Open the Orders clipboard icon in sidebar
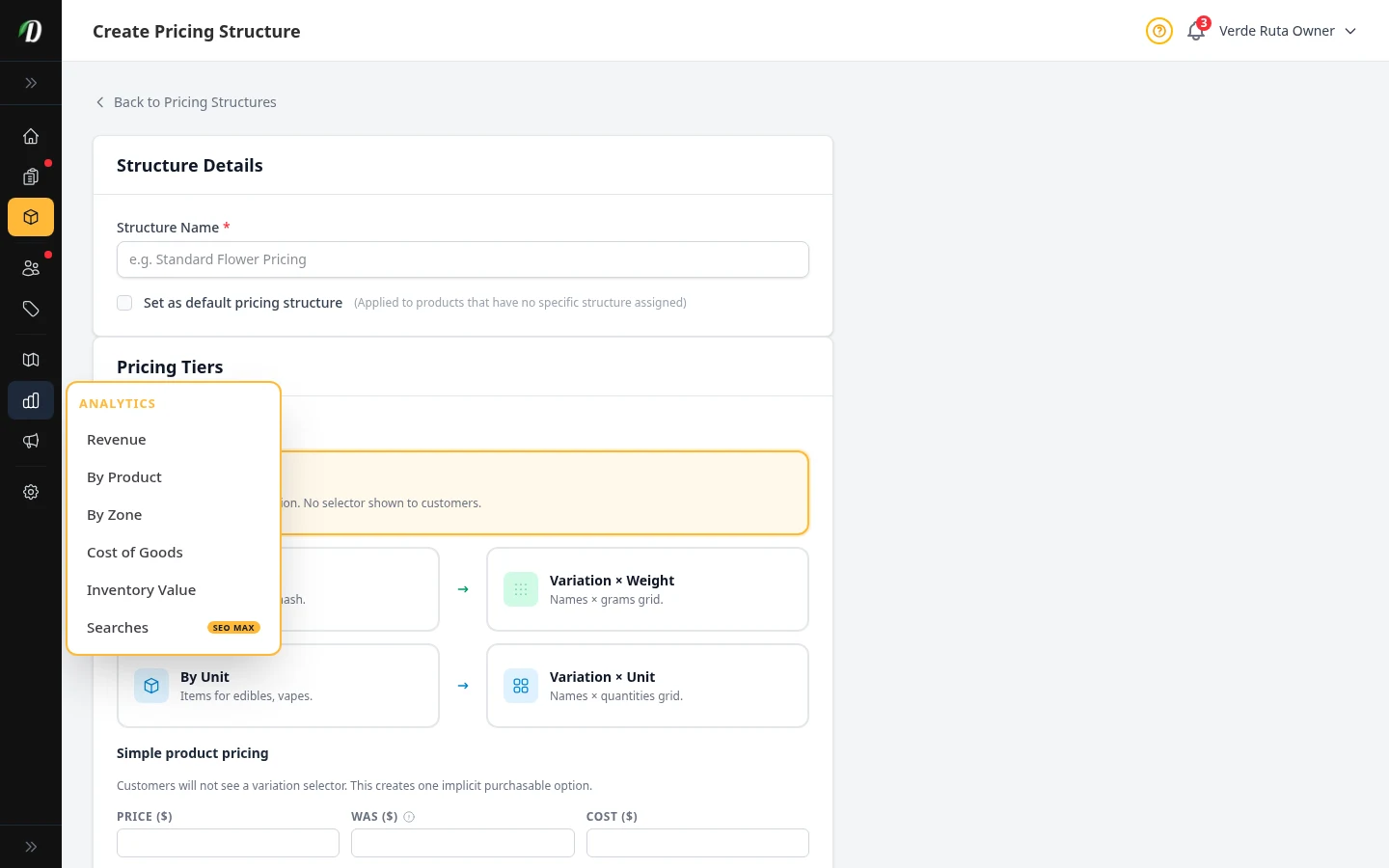 tap(31, 176)
